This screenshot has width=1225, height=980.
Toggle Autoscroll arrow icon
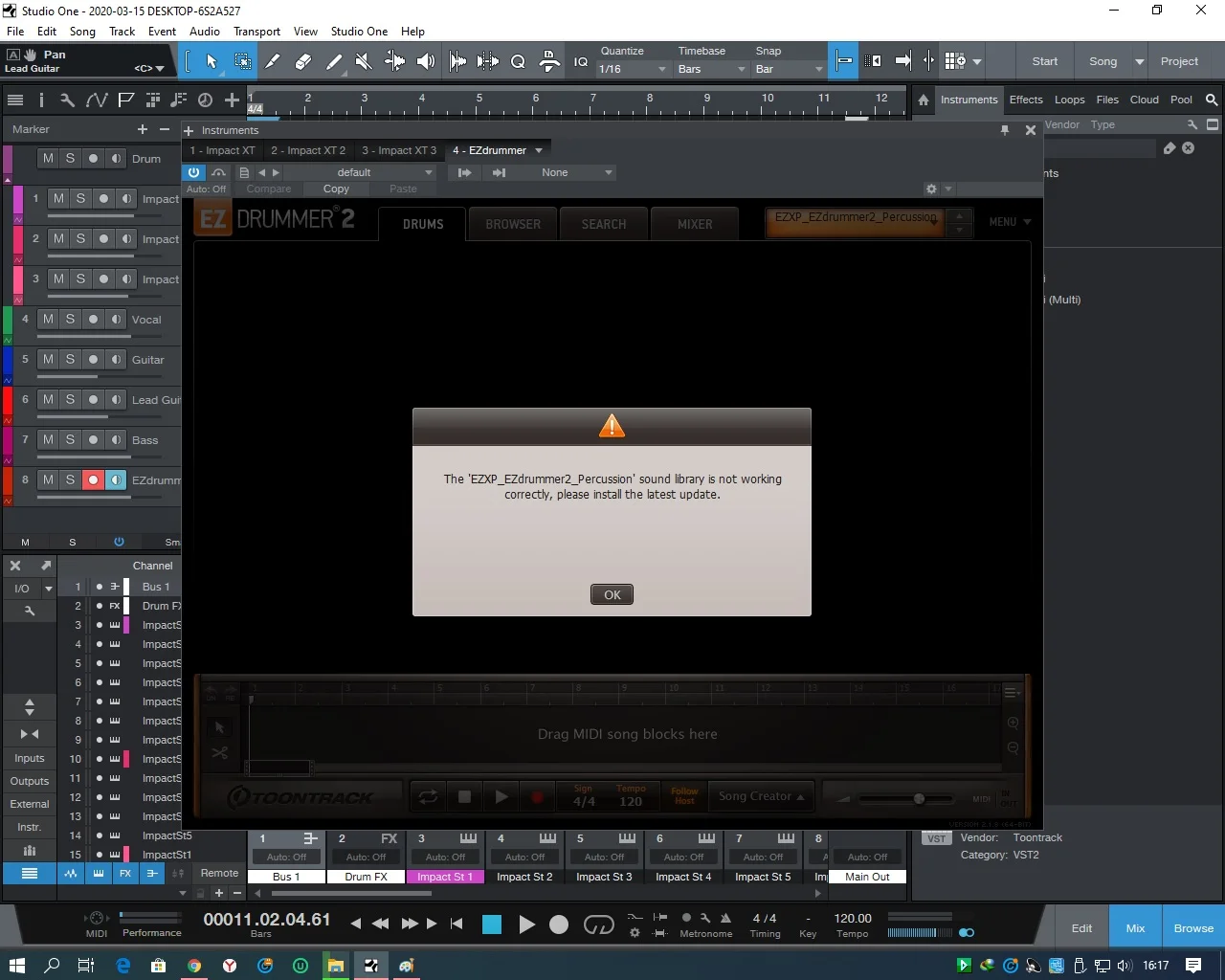click(x=902, y=61)
